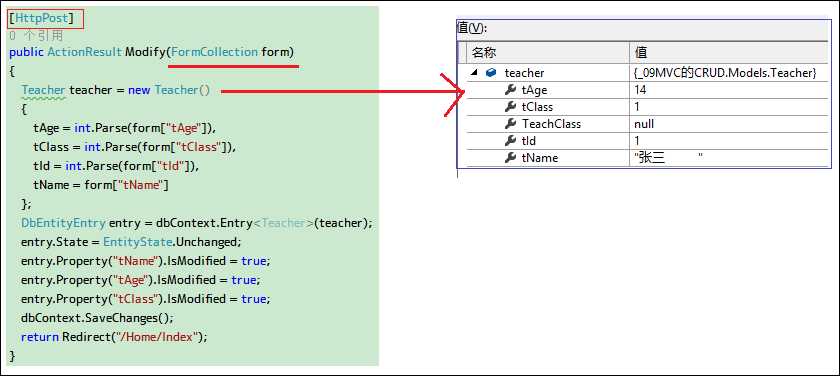Click the wrench icon beside tName
The image size is (840, 376).
(510, 158)
